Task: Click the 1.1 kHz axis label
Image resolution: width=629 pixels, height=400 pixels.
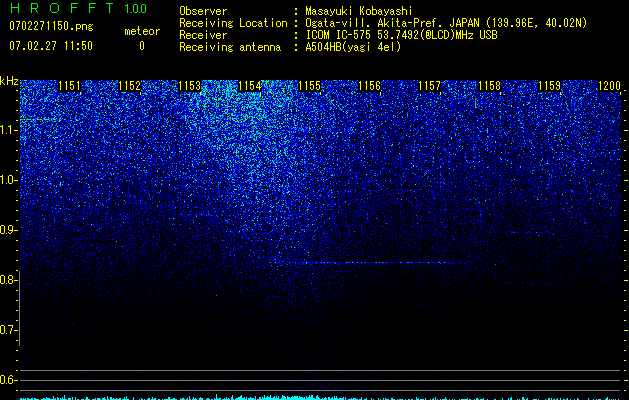Action: [x=8, y=130]
